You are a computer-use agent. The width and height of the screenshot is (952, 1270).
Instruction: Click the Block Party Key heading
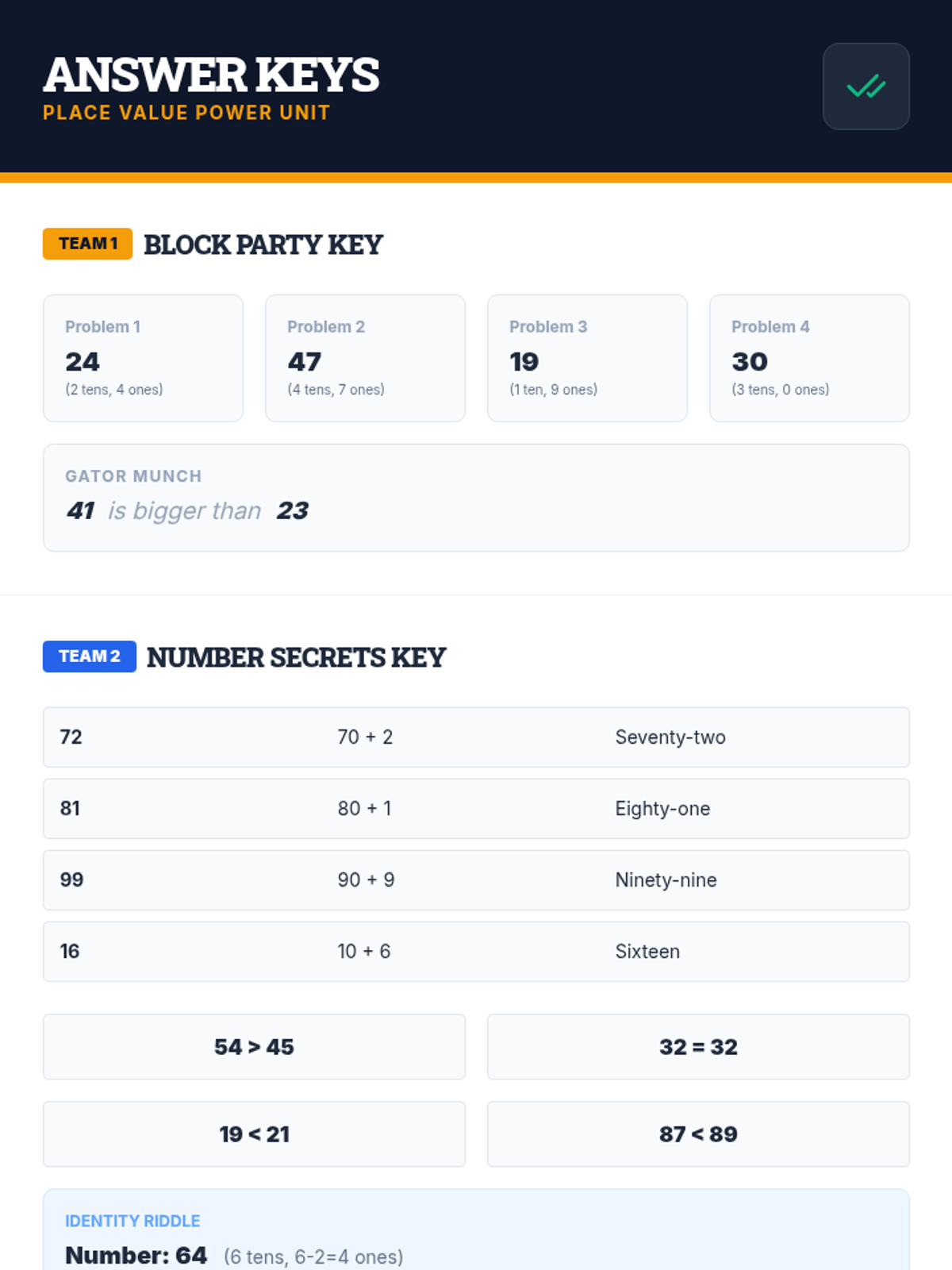point(263,244)
